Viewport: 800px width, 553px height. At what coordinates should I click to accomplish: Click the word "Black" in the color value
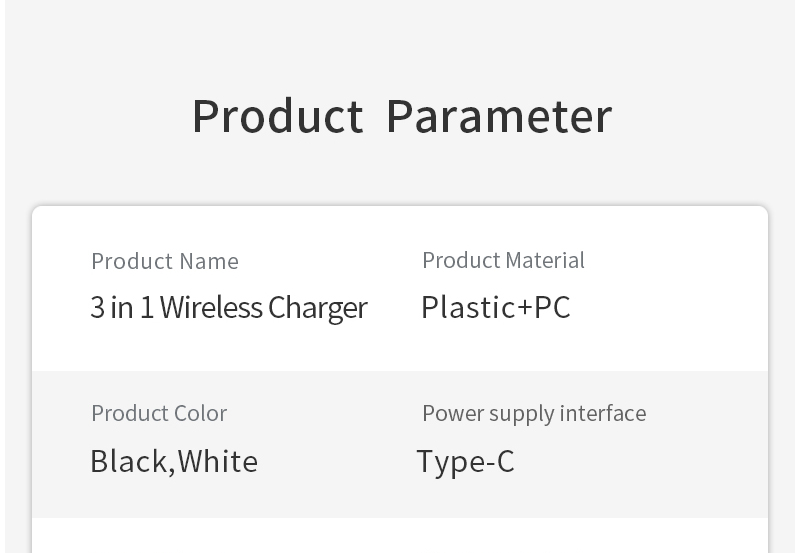(129, 461)
